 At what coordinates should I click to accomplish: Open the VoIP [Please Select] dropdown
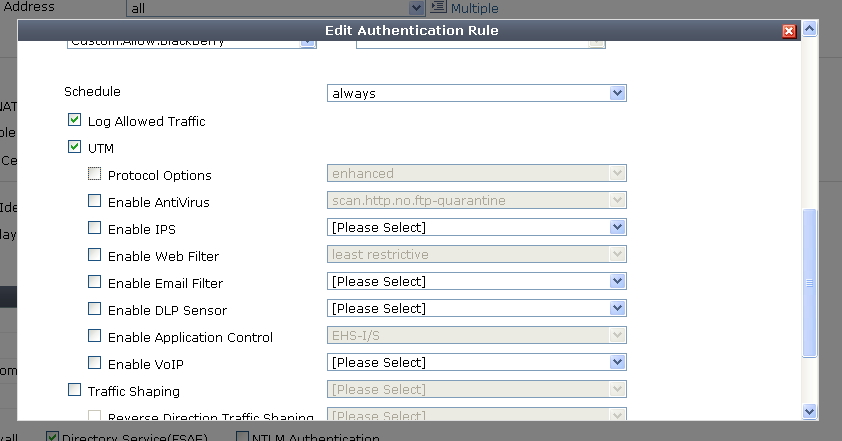pyautogui.click(x=477, y=363)
